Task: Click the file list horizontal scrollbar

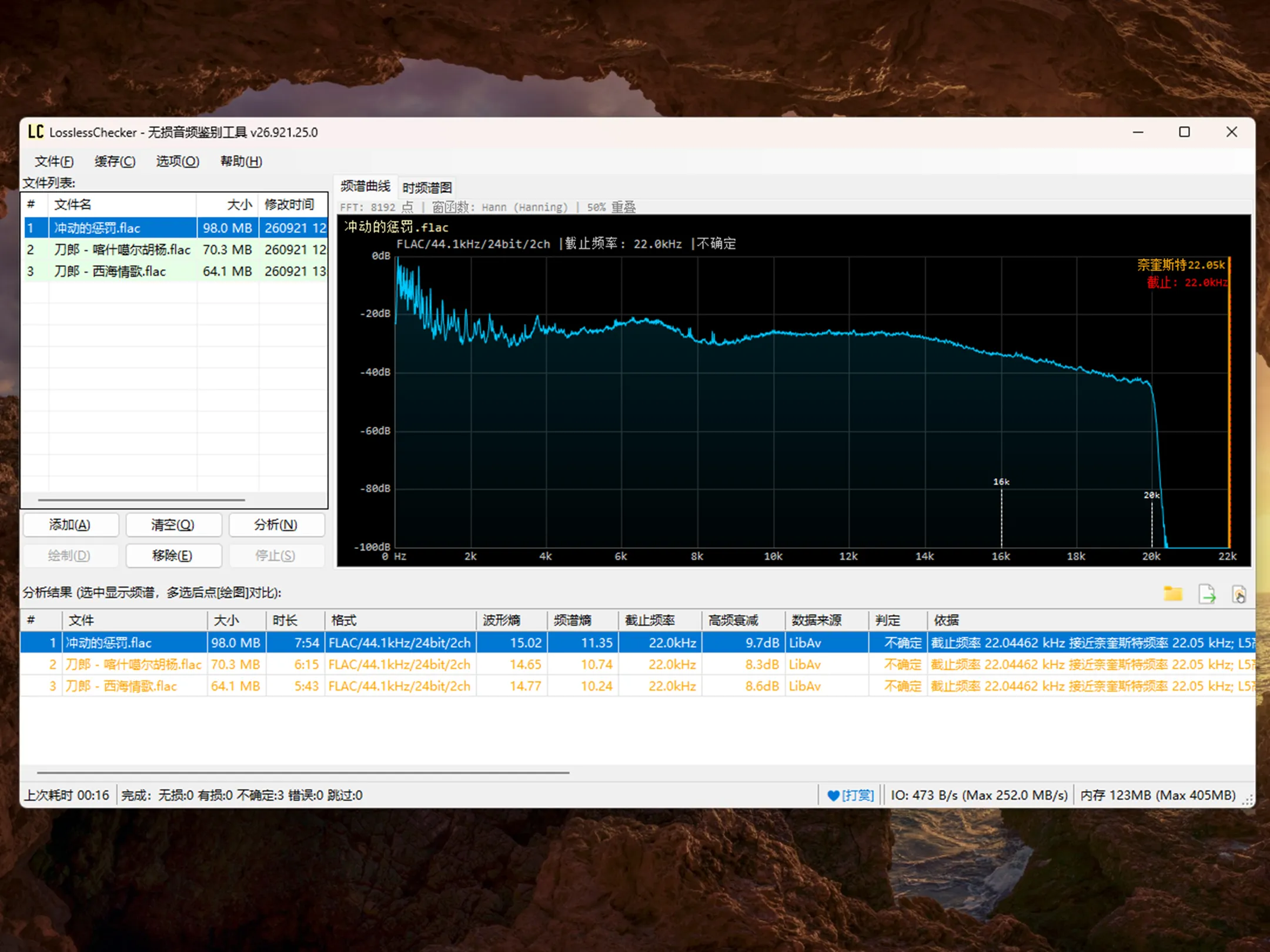Action: 141,500
